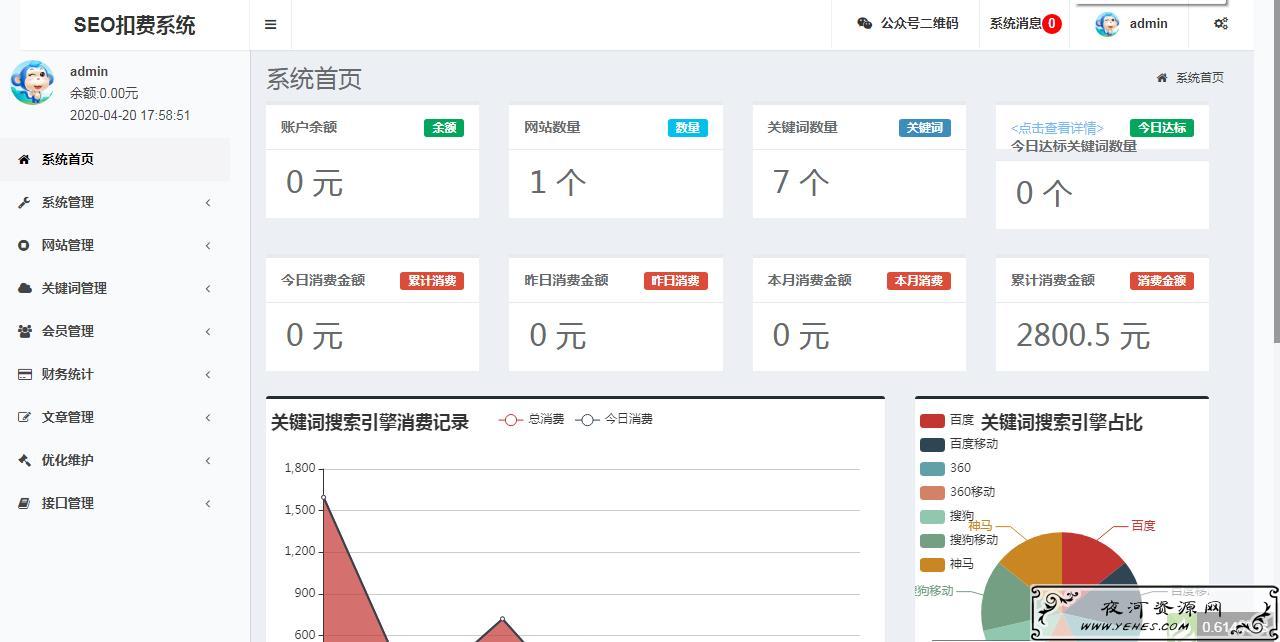This screenshot has width=1280, height=642.
Task: Toggle 搜狗移动 legend entry
Action: click(959, 540)
